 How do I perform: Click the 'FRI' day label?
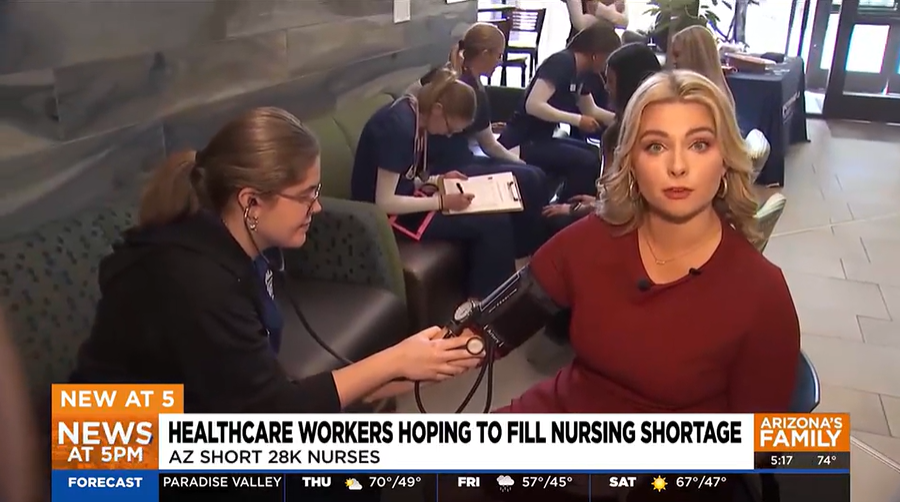click(x=468, y=482)
